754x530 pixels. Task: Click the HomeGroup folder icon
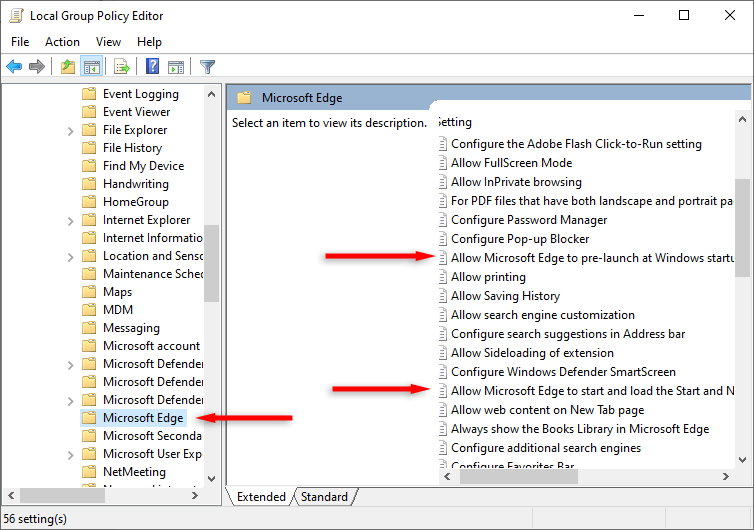(x=89, y=202)
